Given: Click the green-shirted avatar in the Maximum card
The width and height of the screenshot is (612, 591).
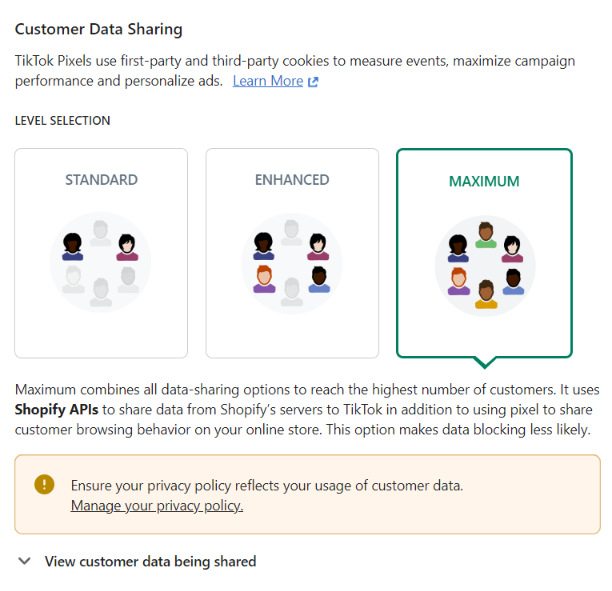Looking at the screenshot, I should pos(486,236).
